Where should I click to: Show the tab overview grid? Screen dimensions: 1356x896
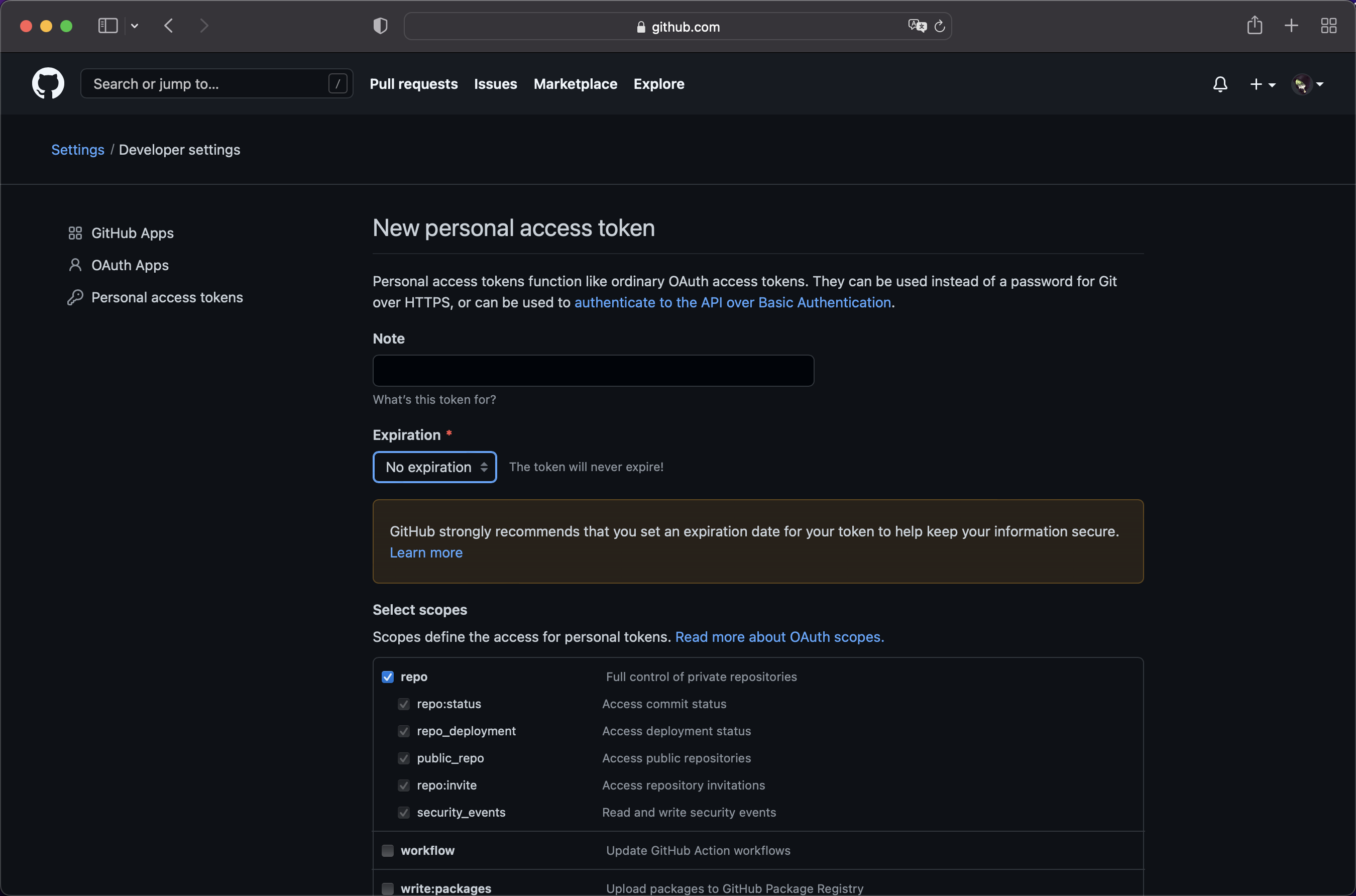point(1328,26)
